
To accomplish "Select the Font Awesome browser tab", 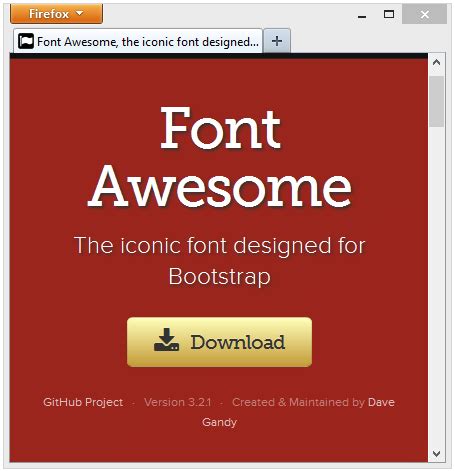I will click(138, 41).
